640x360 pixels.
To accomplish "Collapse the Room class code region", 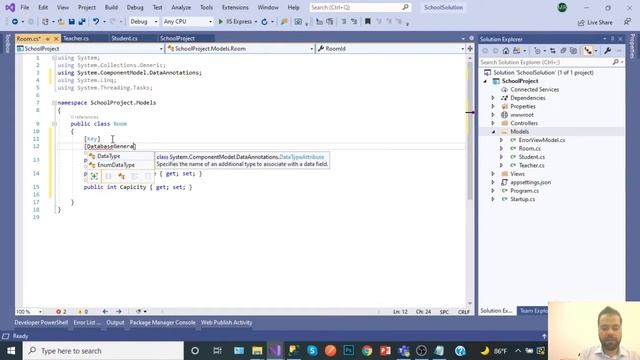I will (x=54, y=124).
